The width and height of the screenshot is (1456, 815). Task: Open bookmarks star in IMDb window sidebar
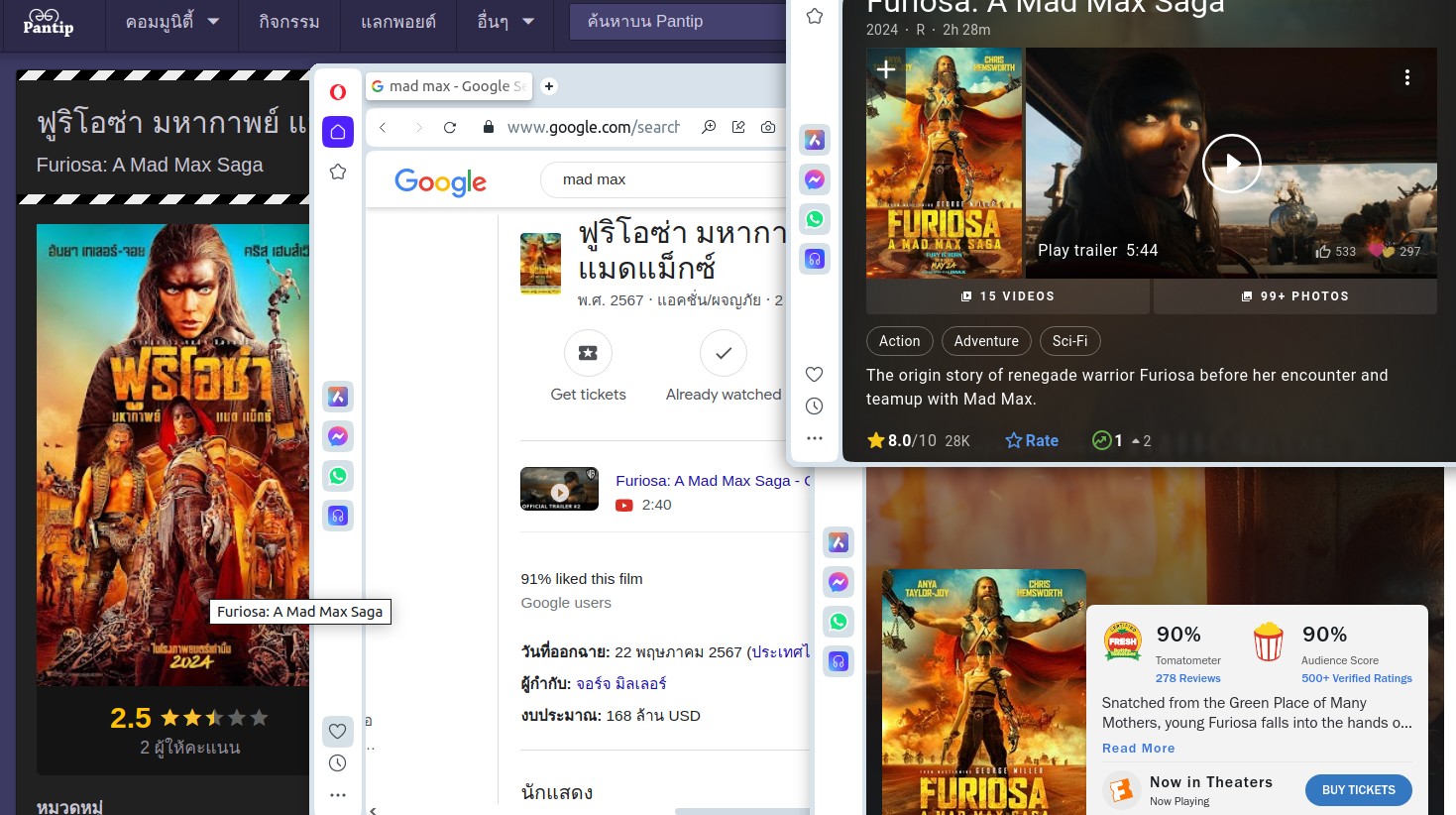[815, 16]
